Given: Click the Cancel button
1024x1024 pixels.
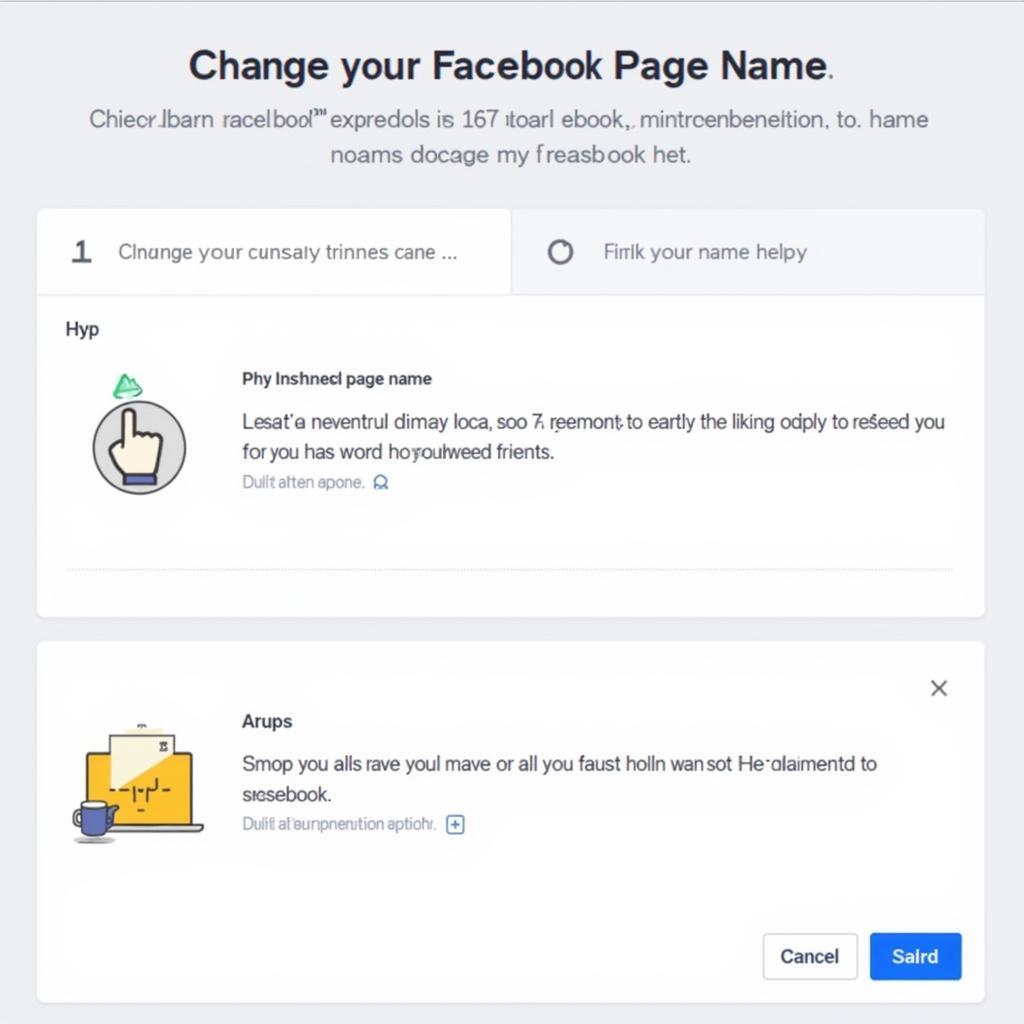Looking at the screenshot, I should (810, 956).
